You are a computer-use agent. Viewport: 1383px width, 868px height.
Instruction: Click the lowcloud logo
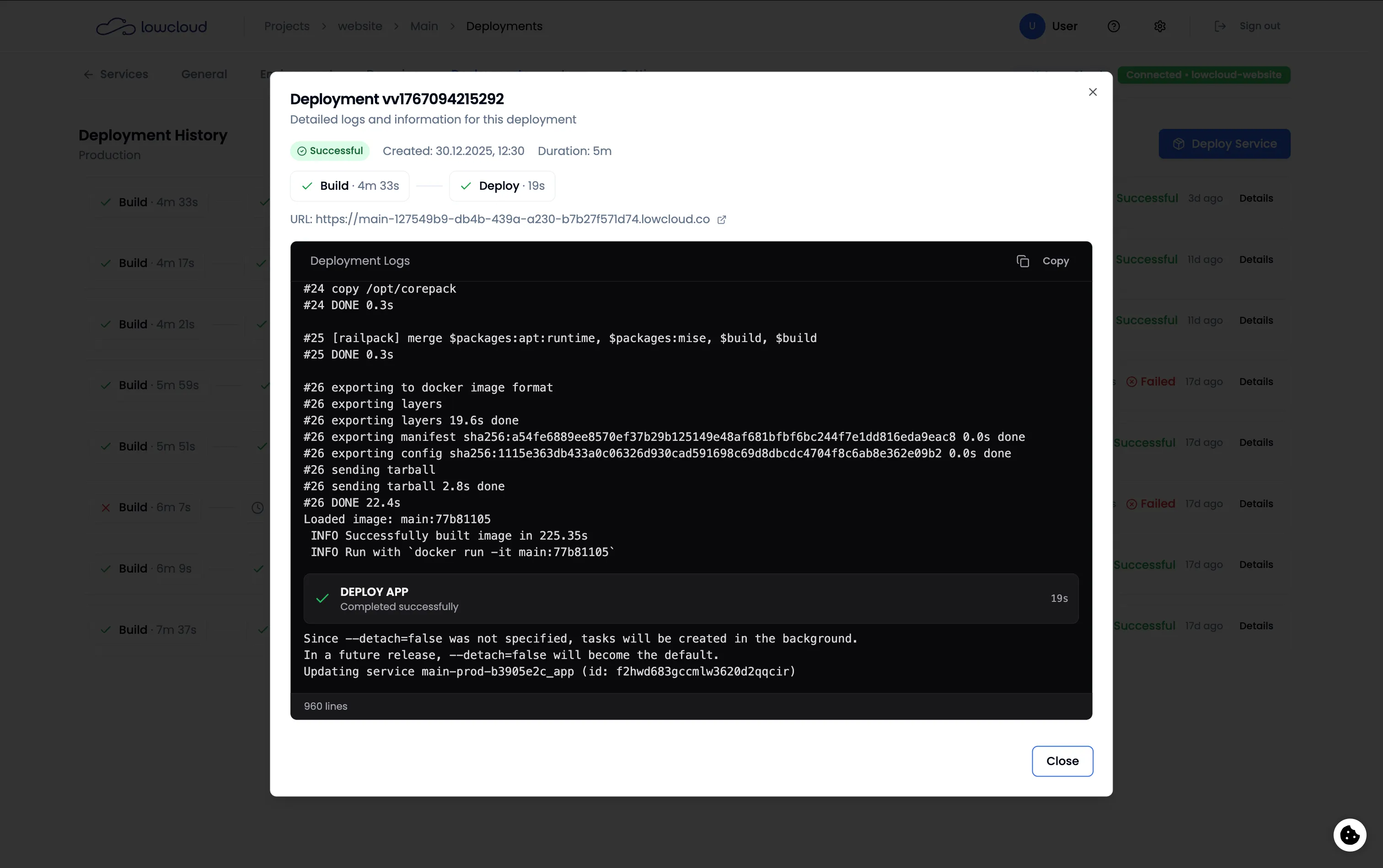click(151, 27)
